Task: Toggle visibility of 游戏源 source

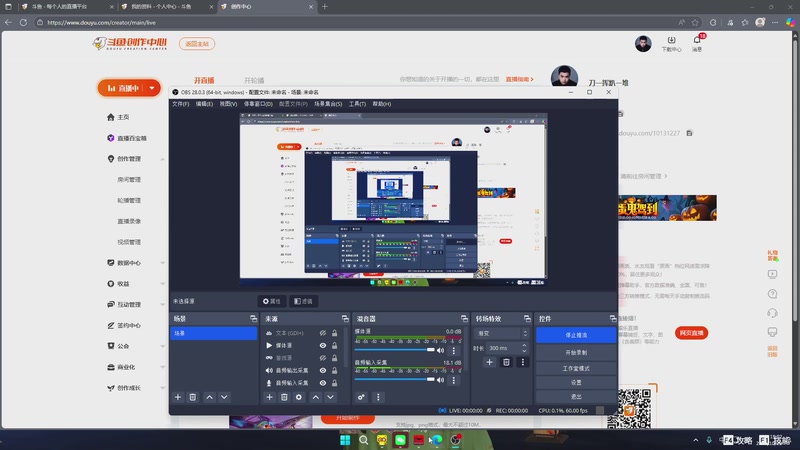Action: point(323,358)
